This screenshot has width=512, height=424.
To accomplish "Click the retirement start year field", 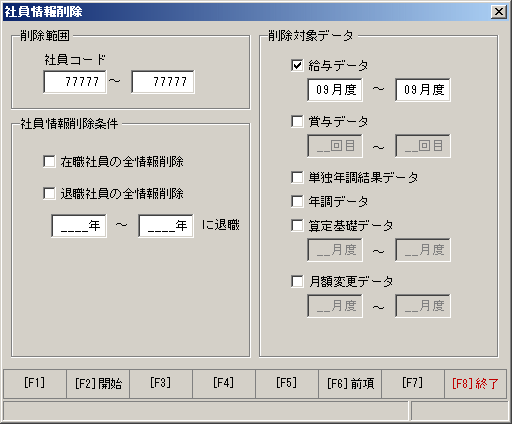I will [79, 226].
